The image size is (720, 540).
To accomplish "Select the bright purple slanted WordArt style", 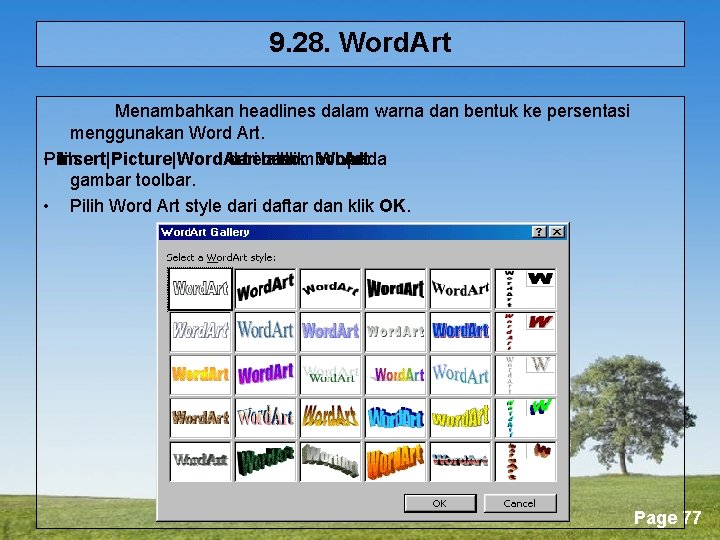I will point(265,375).
